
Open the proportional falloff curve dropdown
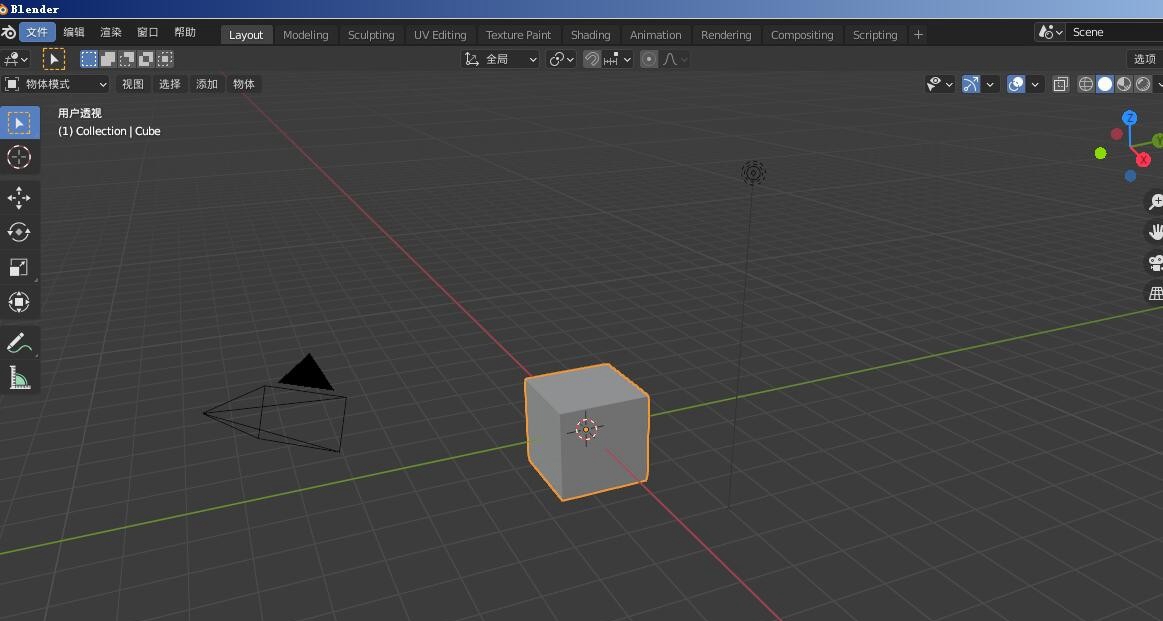(x=675, y=59)
